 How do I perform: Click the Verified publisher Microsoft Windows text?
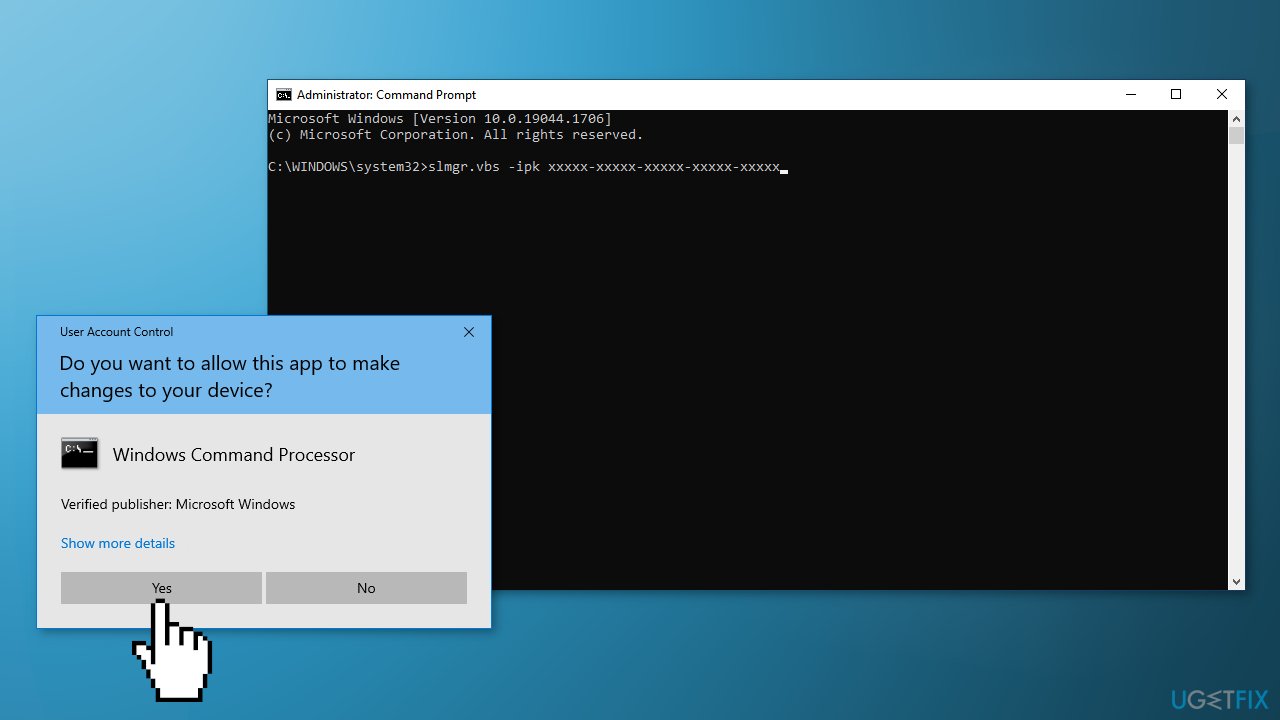click(177, 504)
